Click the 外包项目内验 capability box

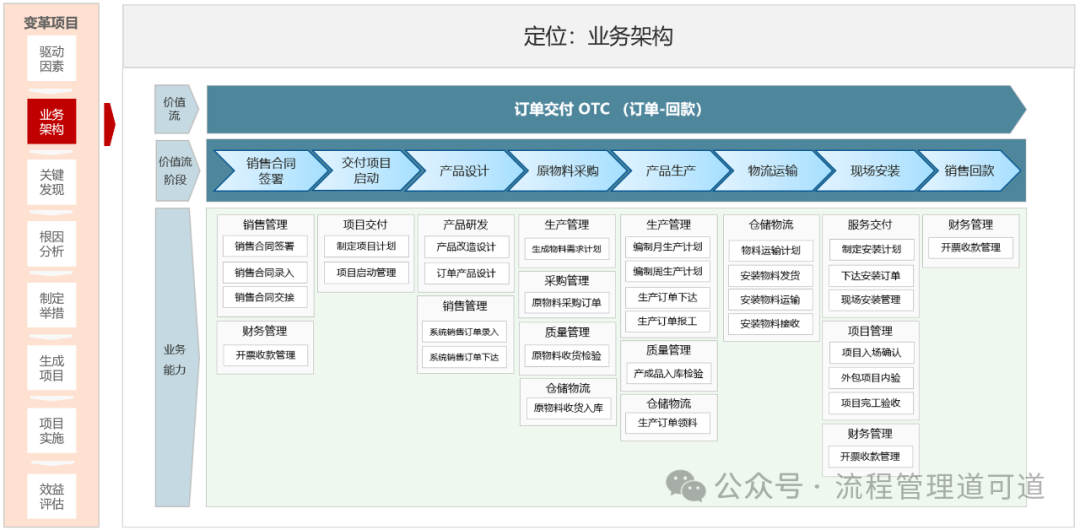[x=870, y=378]
